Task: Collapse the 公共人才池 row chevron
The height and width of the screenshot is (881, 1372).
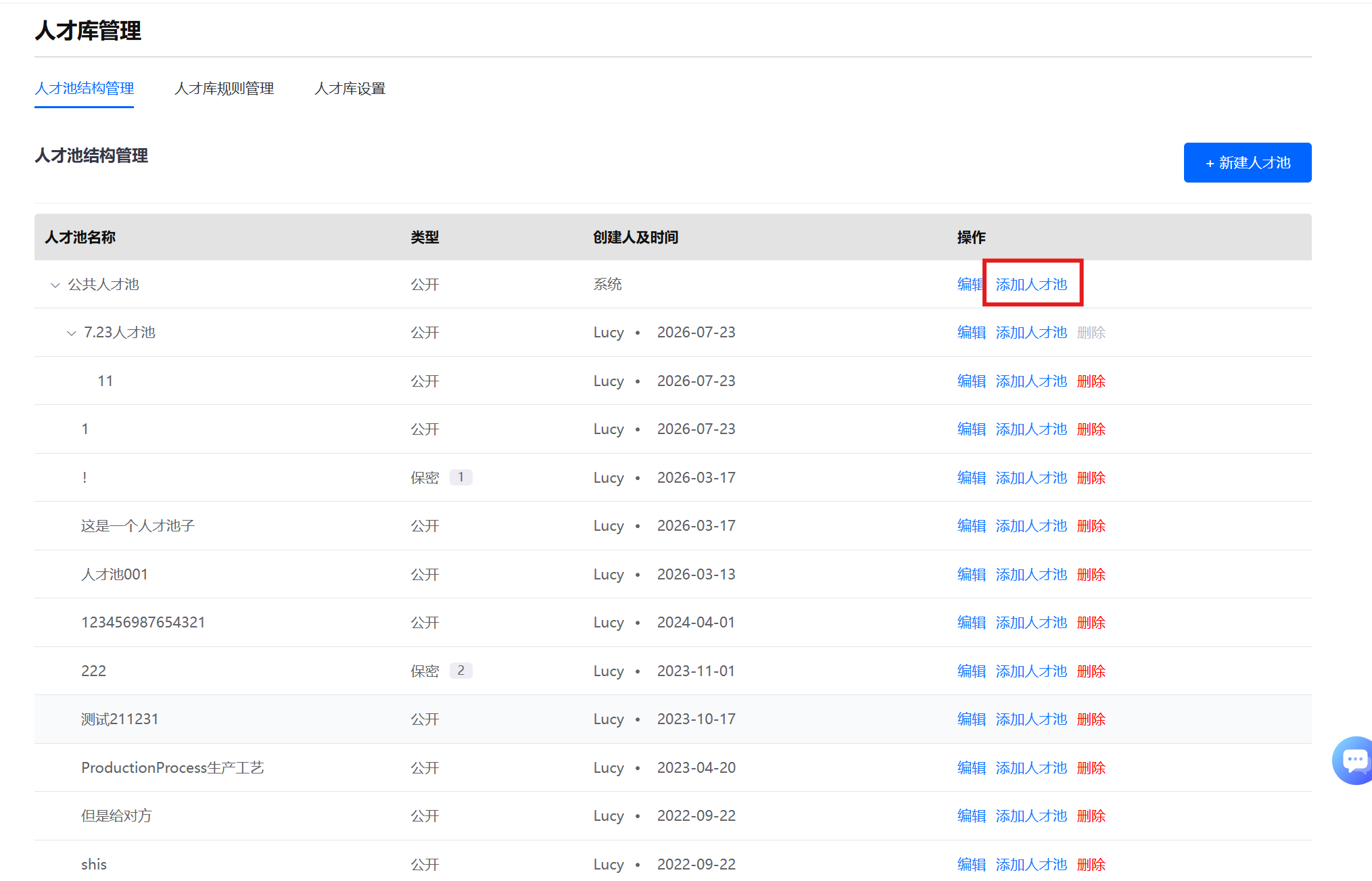Action: [55, 285]
